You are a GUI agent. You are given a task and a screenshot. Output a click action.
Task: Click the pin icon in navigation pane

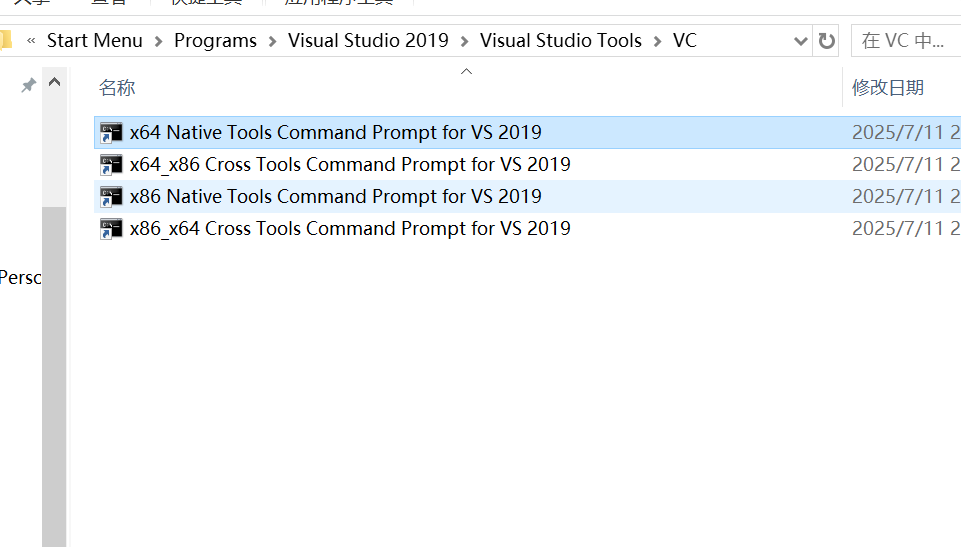(x=28, y=85)
